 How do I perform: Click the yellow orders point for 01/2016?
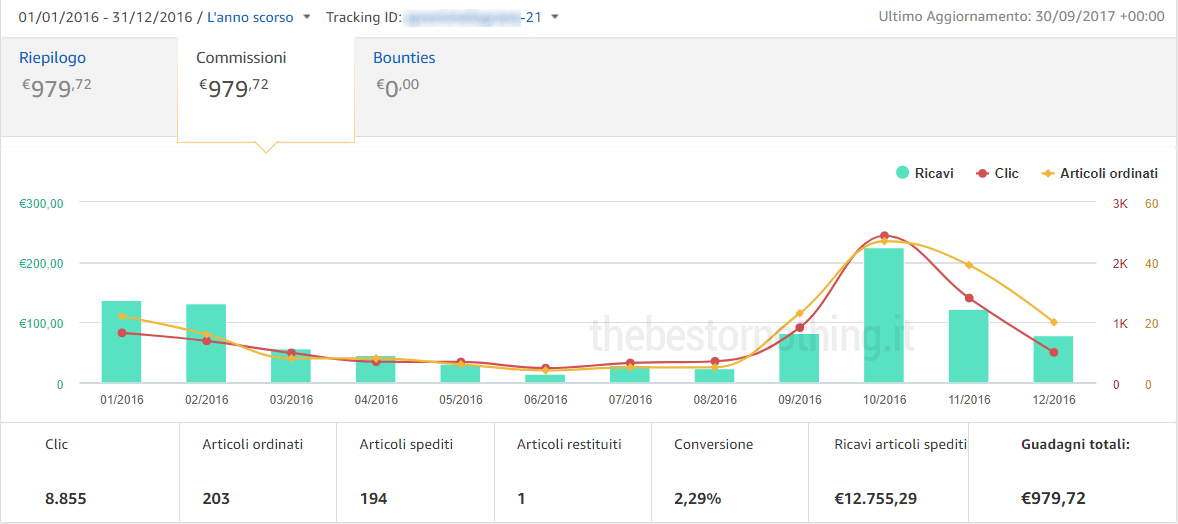pos(122,316)
